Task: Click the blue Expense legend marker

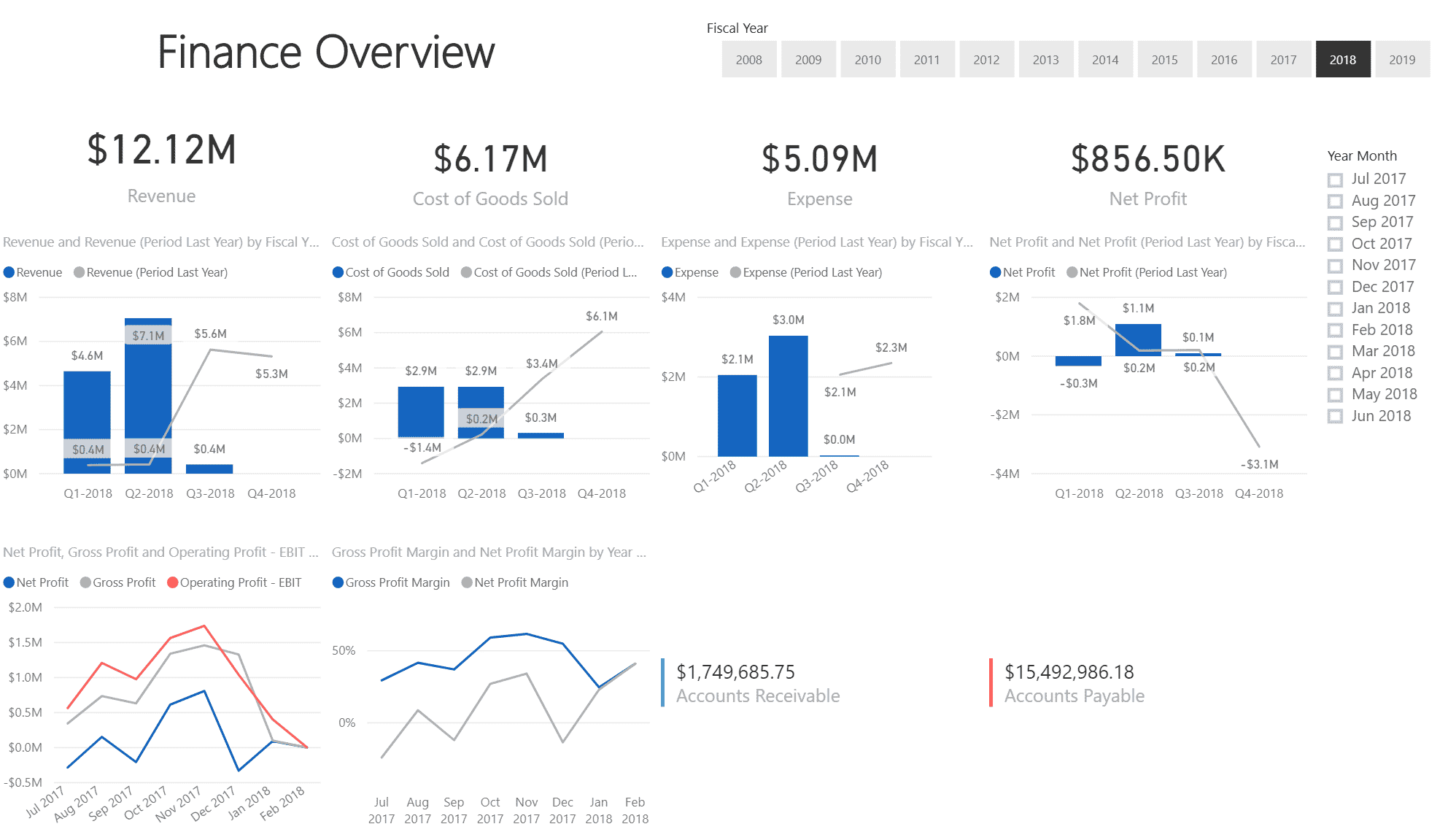Action: click(667, 272)
